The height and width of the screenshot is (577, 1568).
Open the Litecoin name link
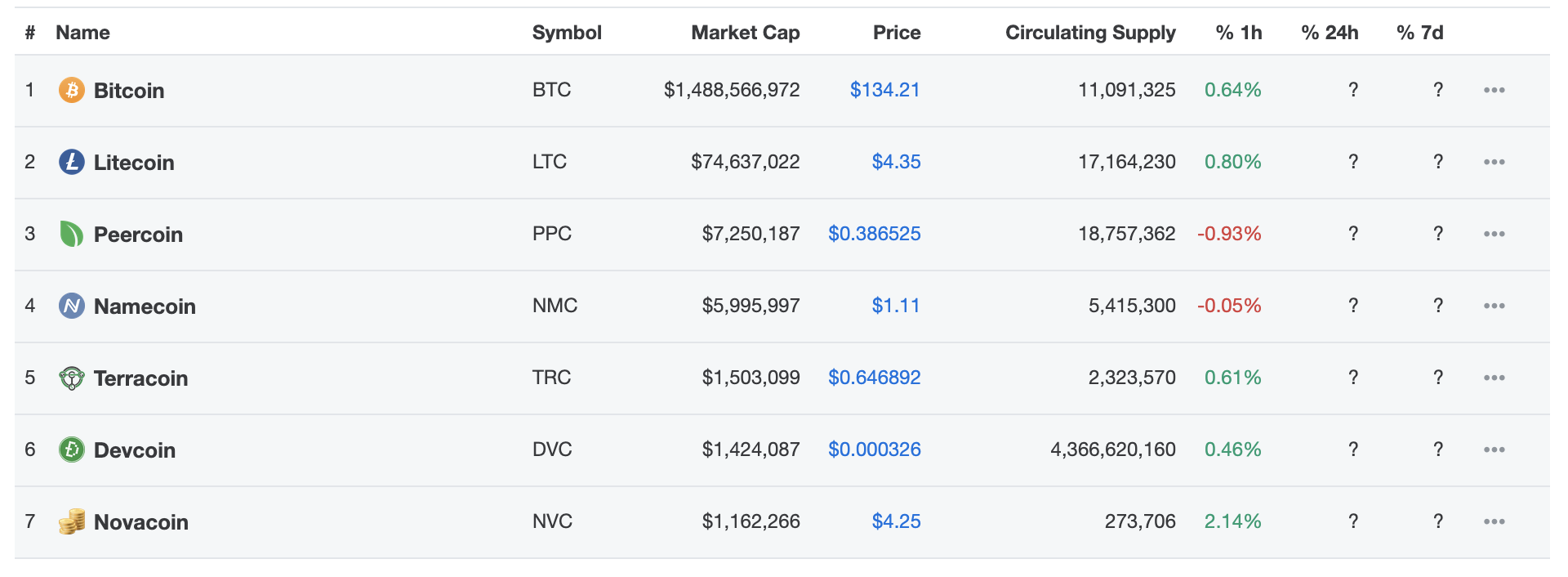134,163
